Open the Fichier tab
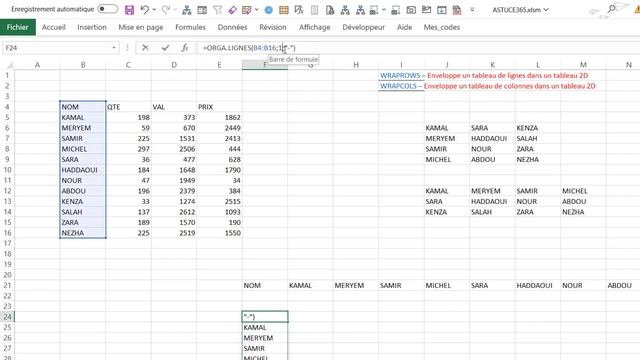Viewport: 640px width, 360px height. 18,27
